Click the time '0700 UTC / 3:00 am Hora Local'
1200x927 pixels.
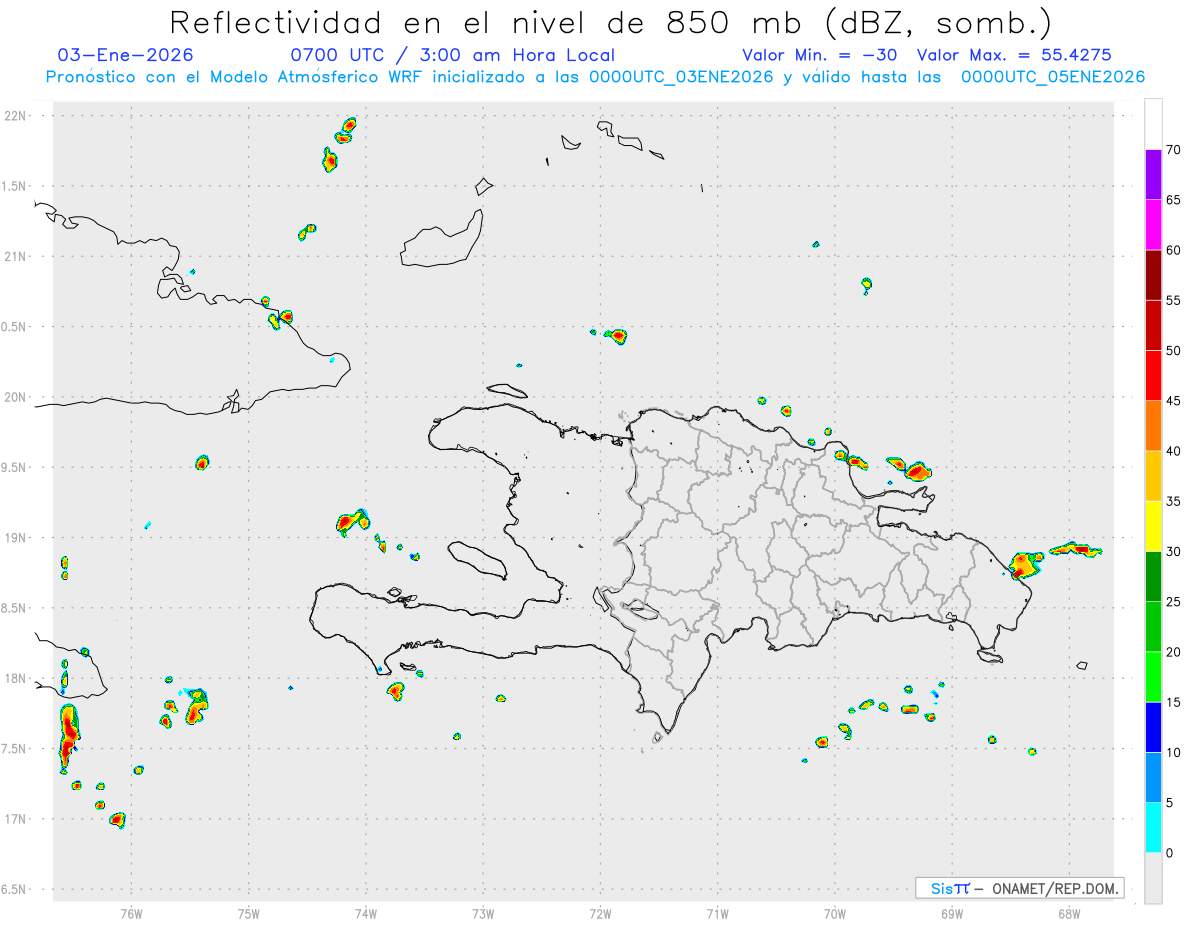(x=452, y=55)
